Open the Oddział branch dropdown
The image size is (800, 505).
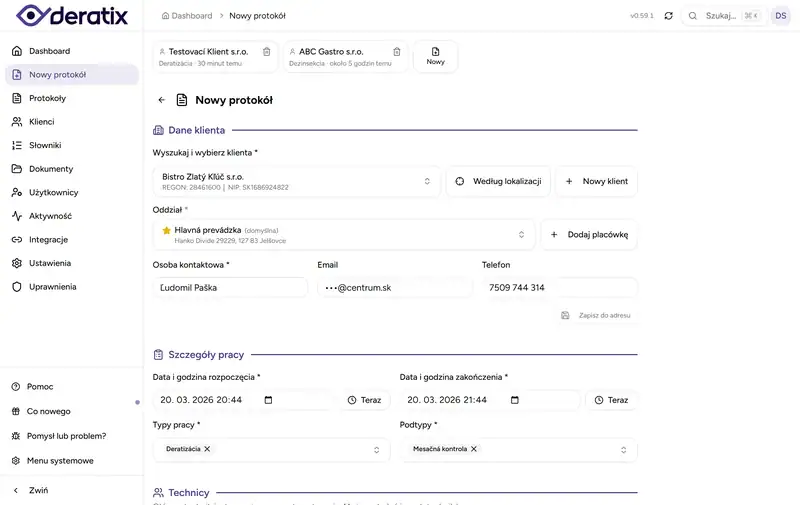(521, 235)
